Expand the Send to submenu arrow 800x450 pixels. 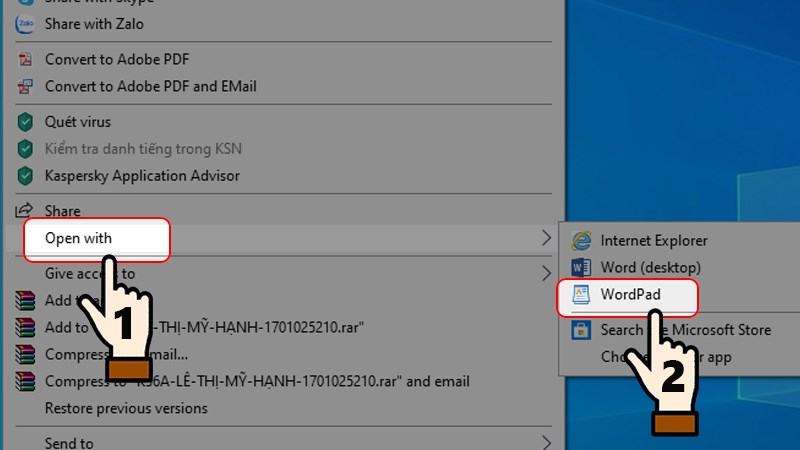[x=546, y=442]
